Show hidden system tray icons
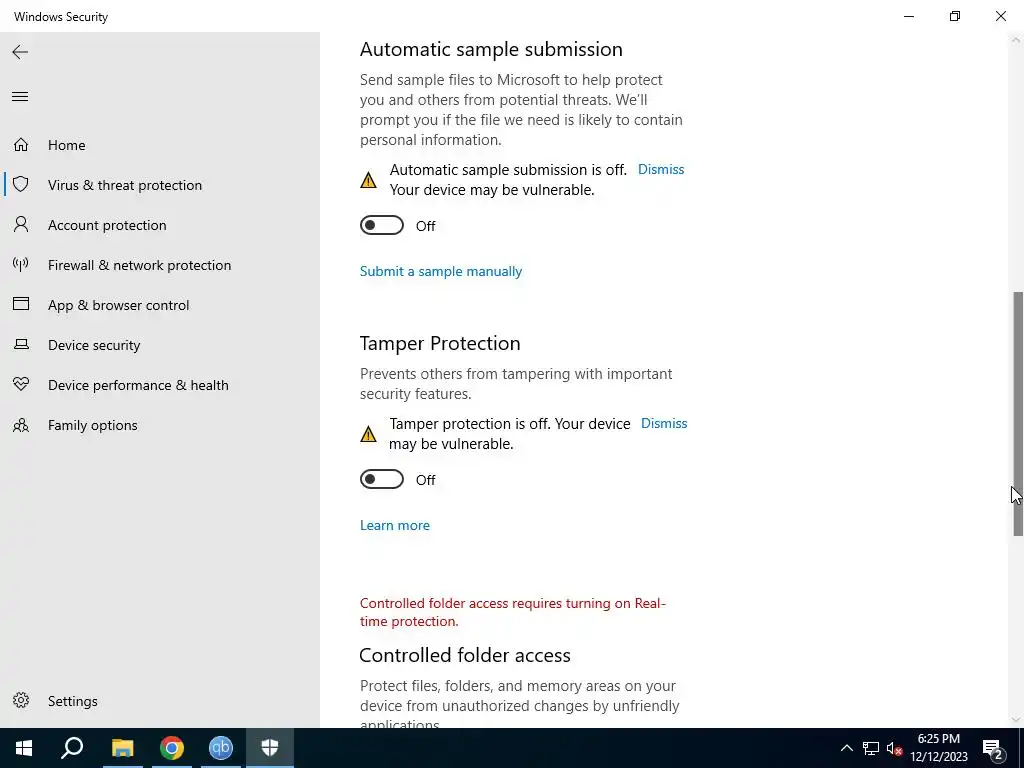This screenshot has height=768, width=1024. 846,748
